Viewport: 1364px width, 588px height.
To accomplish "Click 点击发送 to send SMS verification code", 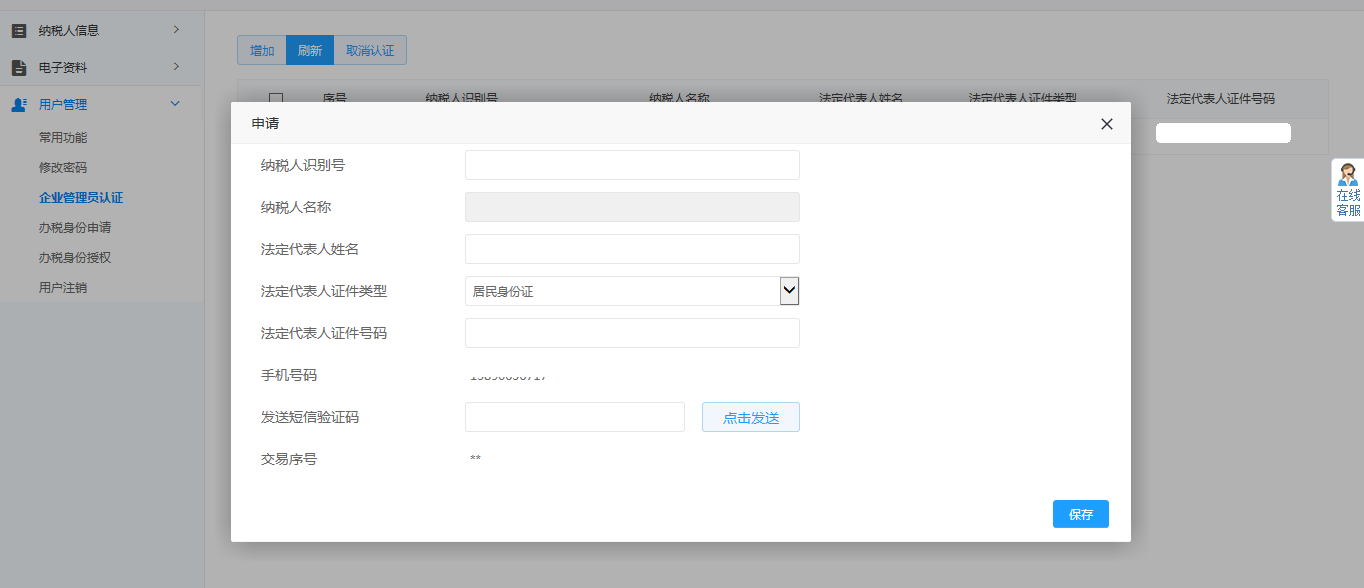I will (x=750, y=416).
